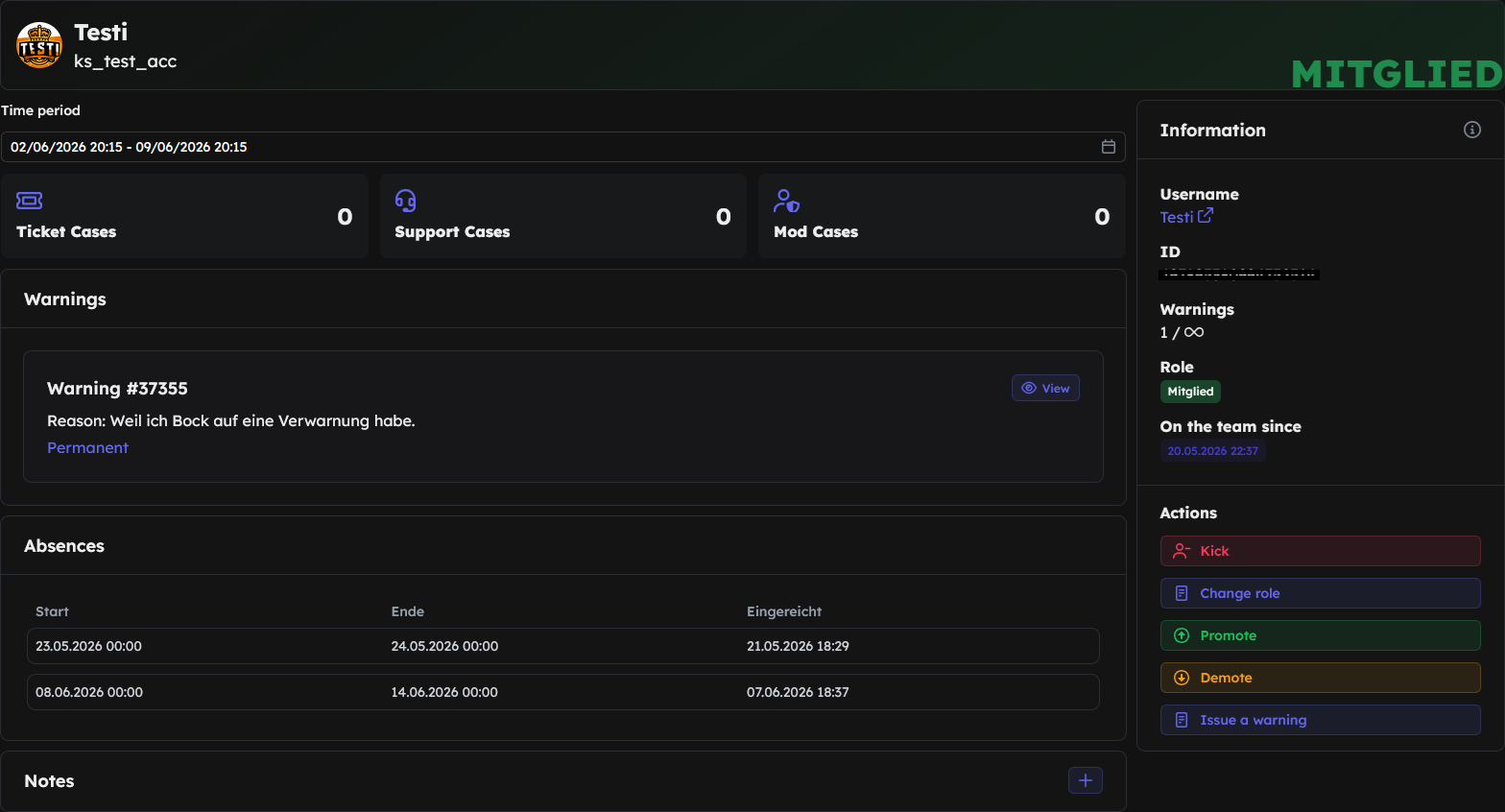Click the Ticket Cases card label
1505x812 pixels.
(x=66, y=231)
